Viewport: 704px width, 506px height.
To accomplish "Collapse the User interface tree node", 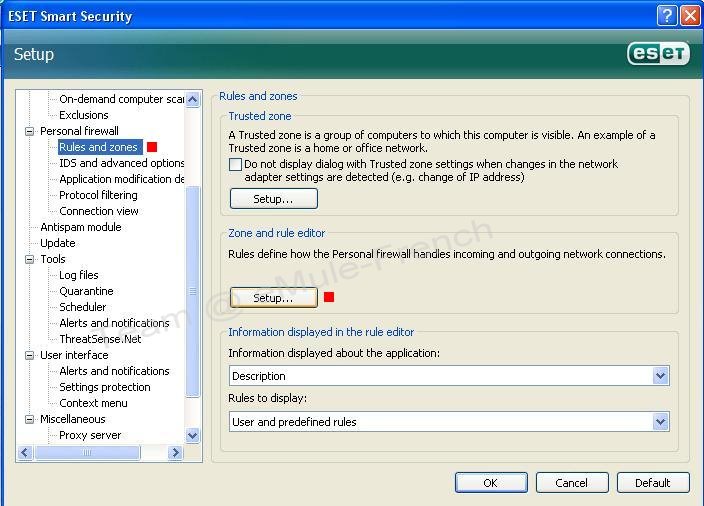I will [x=30, y=355].
